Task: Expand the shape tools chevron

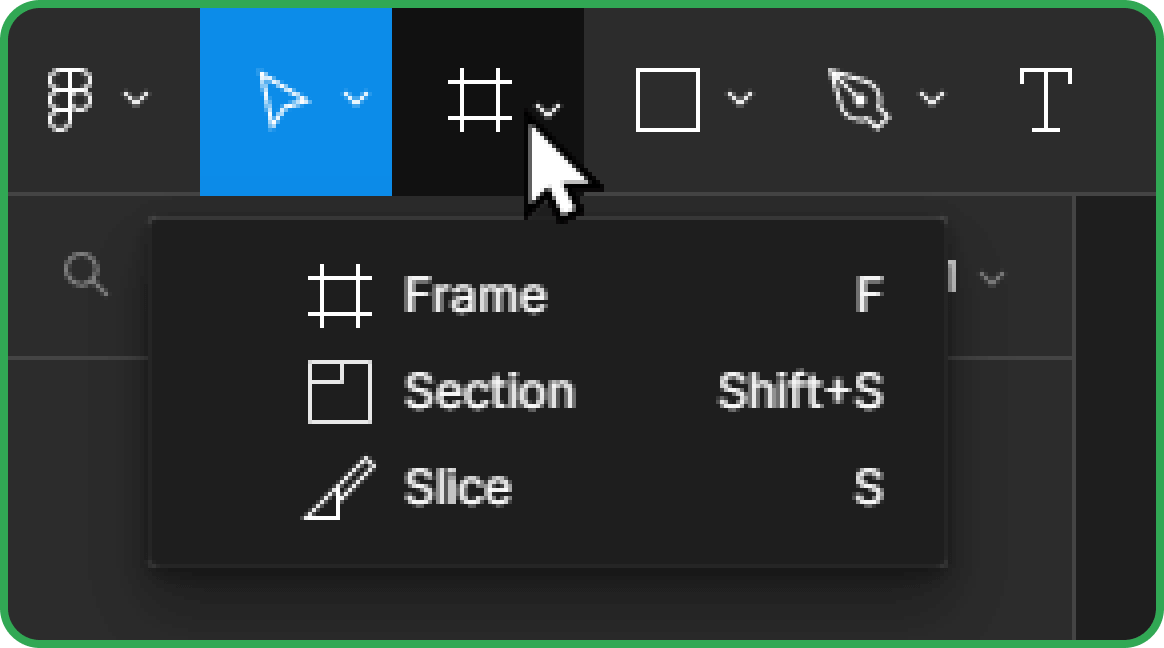Action: tap(740, 98)
